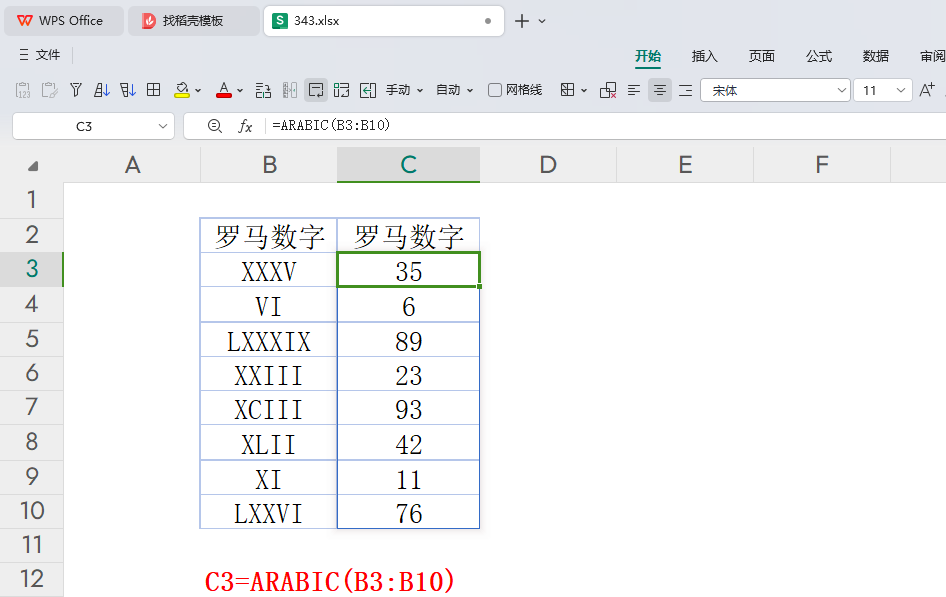Image resolution: width=946 pixels, height=597 pixels.
Task: Toggle the filter funnel icon
Action: click(75, 90)
